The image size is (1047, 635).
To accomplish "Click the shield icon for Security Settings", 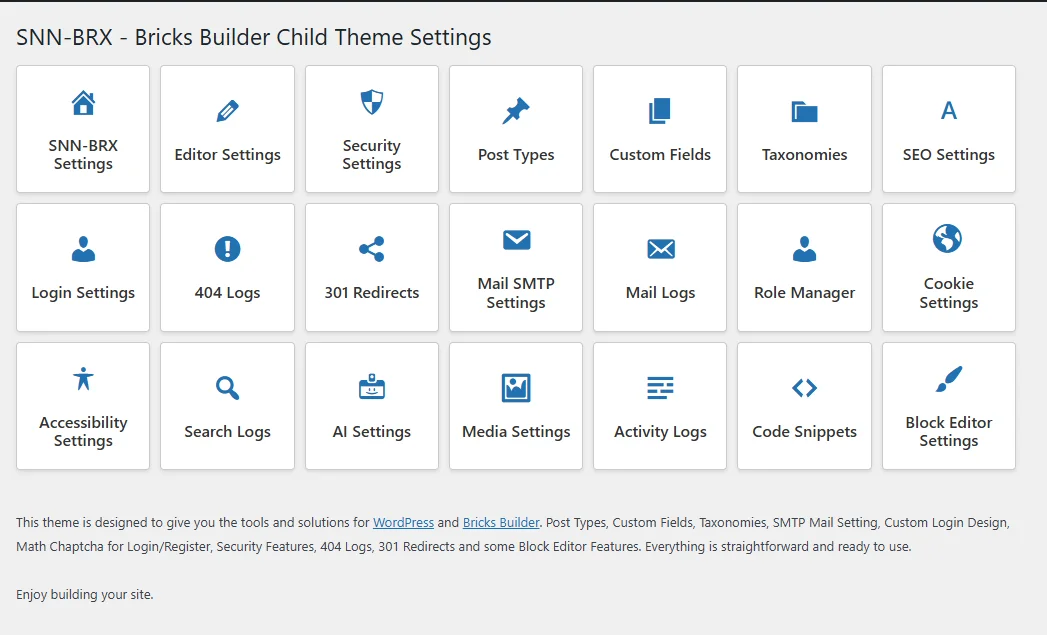I will tap(371, 102).
